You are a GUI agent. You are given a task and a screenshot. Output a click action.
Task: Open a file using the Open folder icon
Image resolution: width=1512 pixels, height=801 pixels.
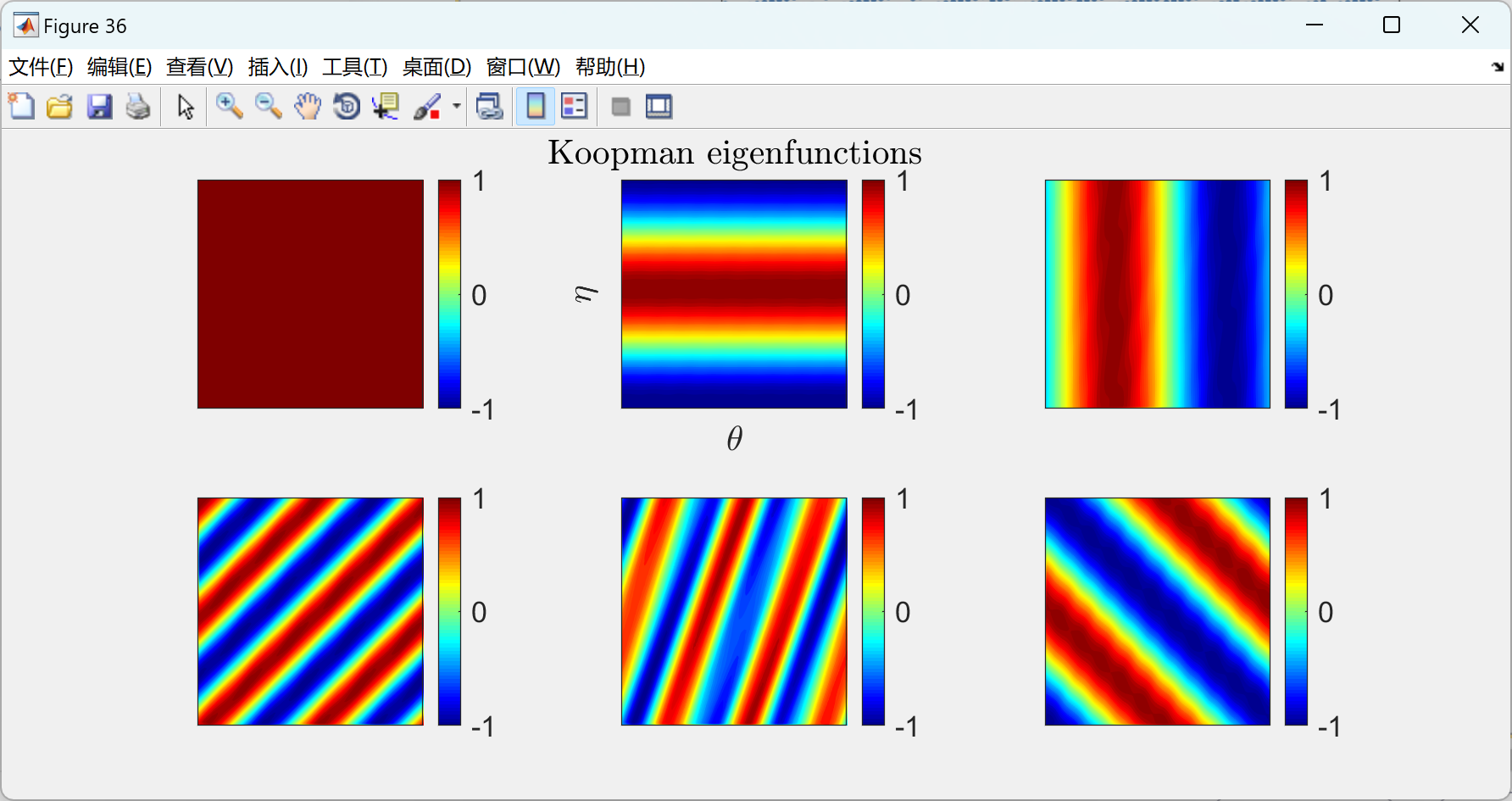pyautogui.click(x=59, y=106)
